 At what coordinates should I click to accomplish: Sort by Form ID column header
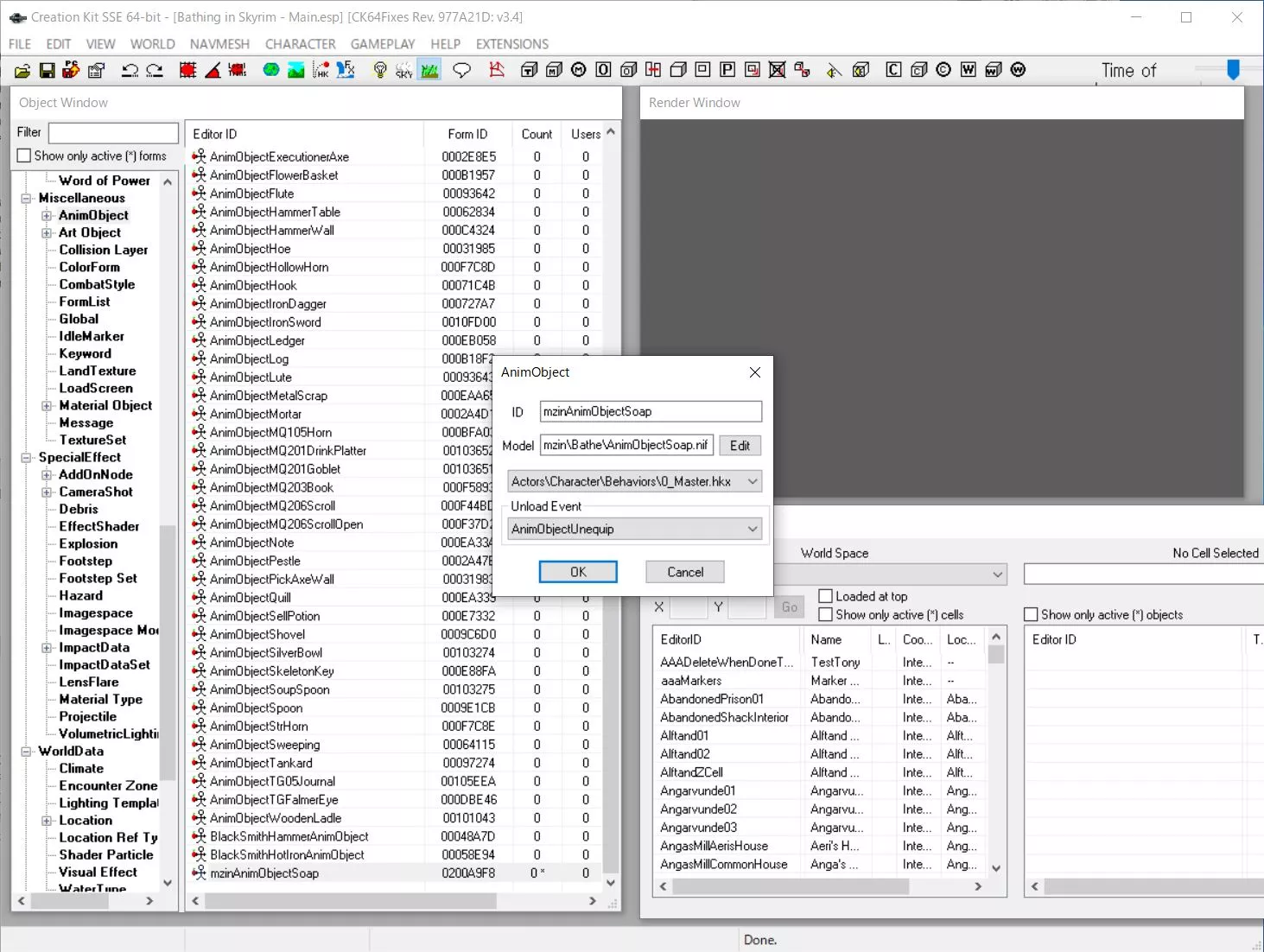pyautogui.click(x=467, y=134)
